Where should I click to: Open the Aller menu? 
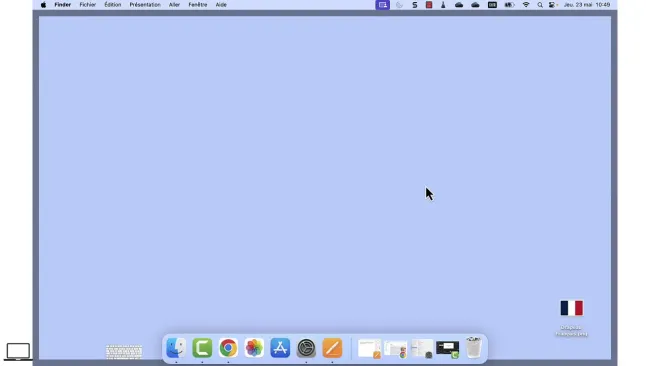pos(174,5)
